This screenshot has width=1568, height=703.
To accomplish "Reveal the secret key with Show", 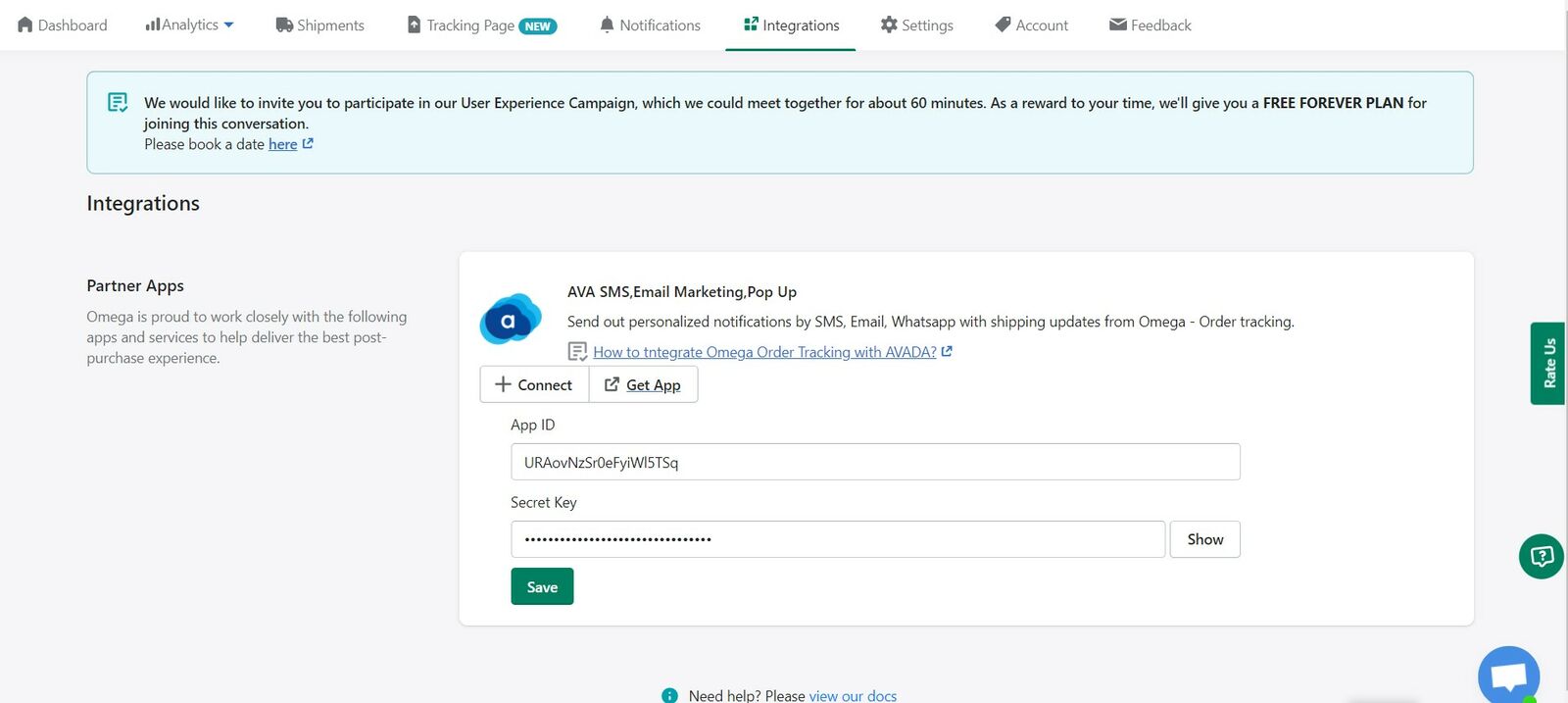I will point(1204,539).
